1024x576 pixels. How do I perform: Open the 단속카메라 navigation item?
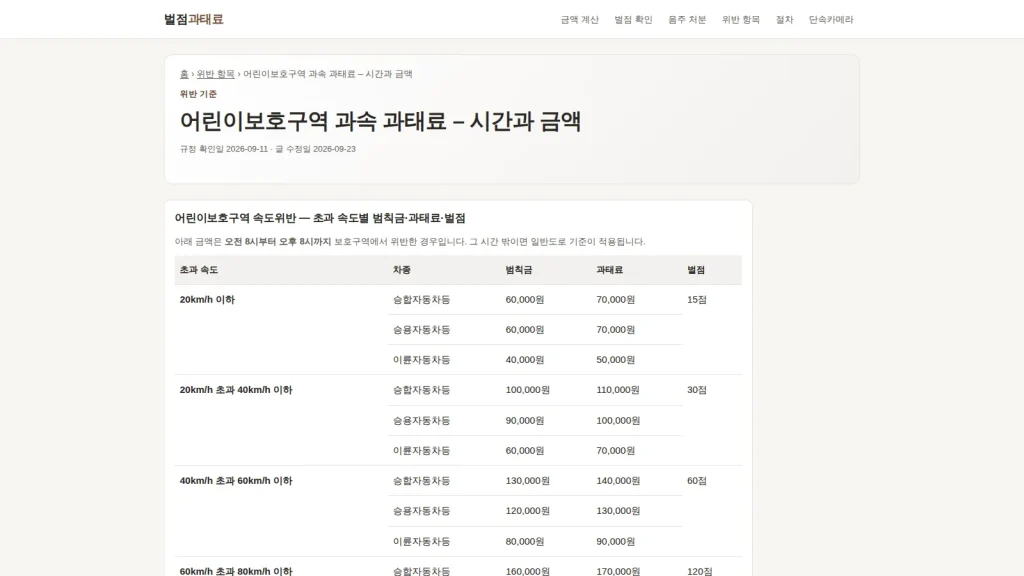point(831,20)
